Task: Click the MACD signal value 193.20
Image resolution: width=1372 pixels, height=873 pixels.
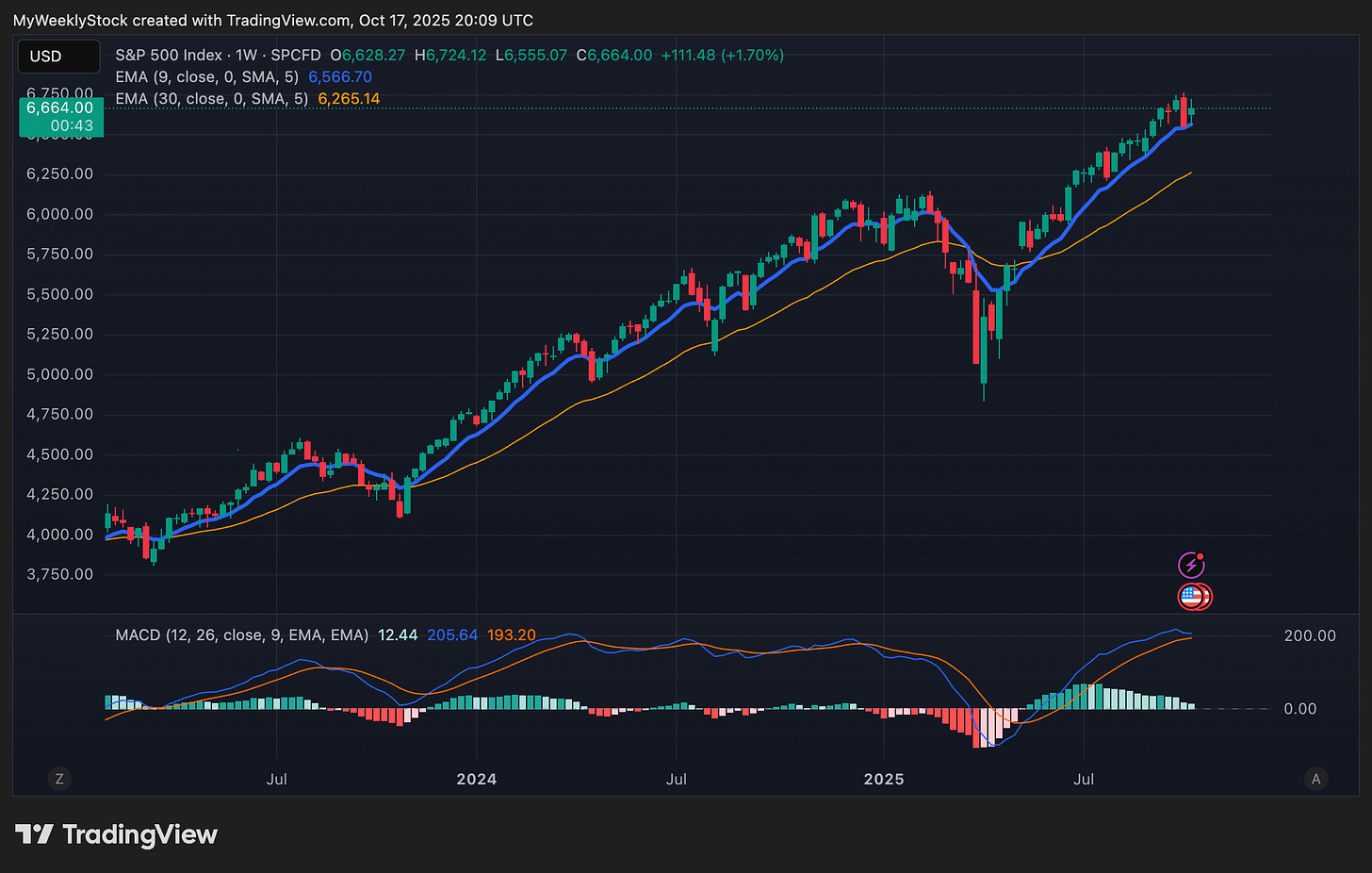Action: click(x=512, y=635)
